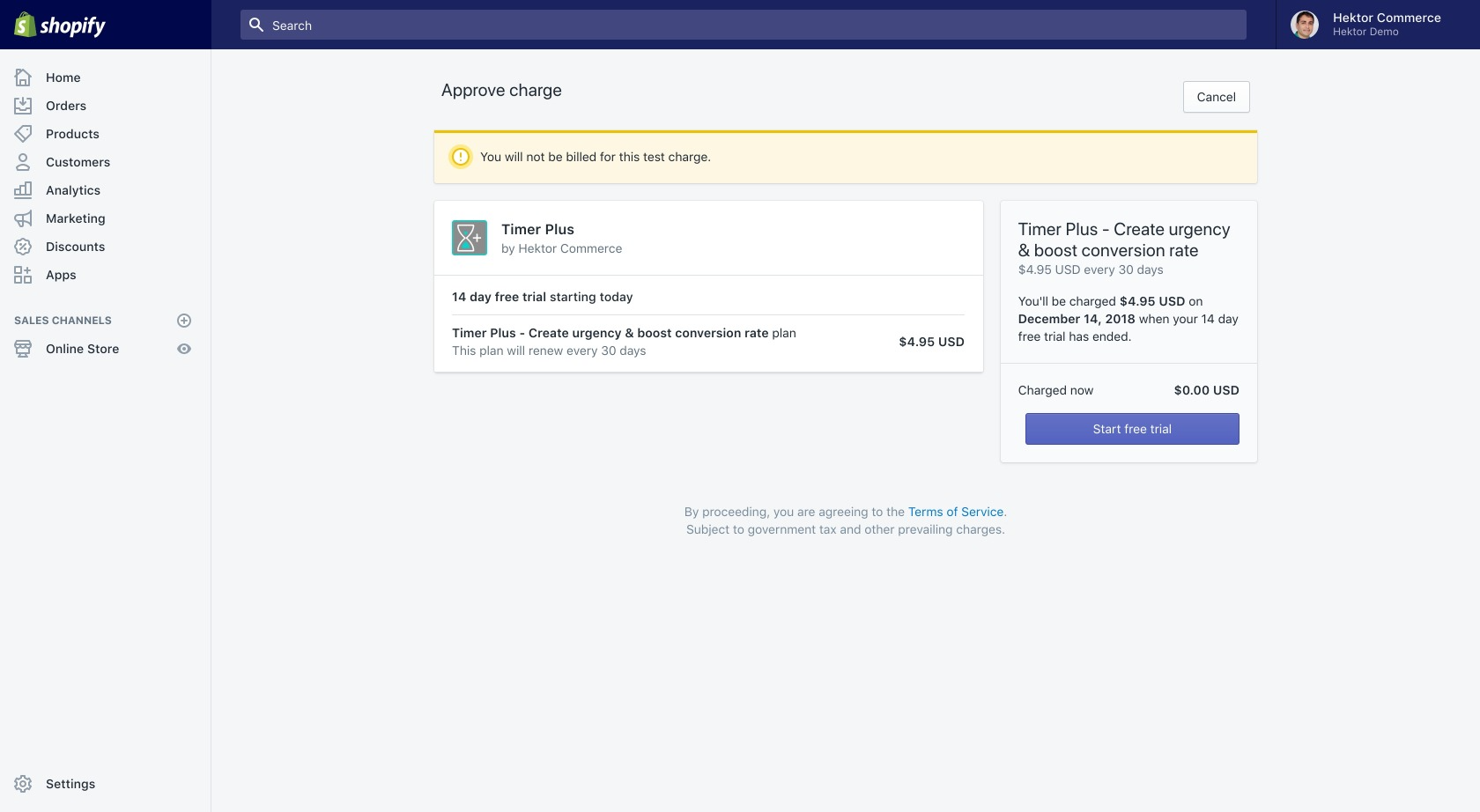
Task: Open the Terms of Service link
Action: (956, 512)
